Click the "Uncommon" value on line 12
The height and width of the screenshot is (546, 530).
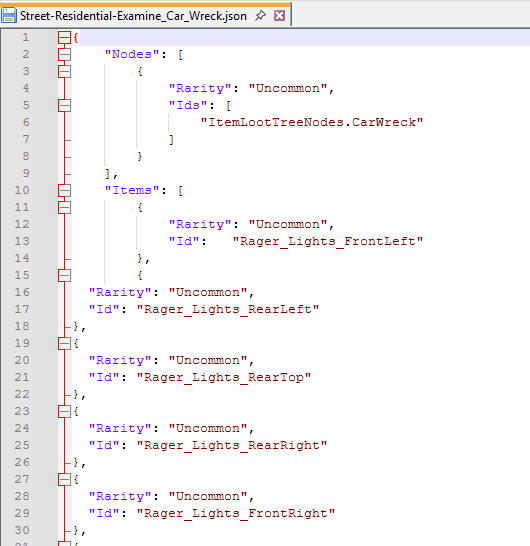(x=288, y=224)
